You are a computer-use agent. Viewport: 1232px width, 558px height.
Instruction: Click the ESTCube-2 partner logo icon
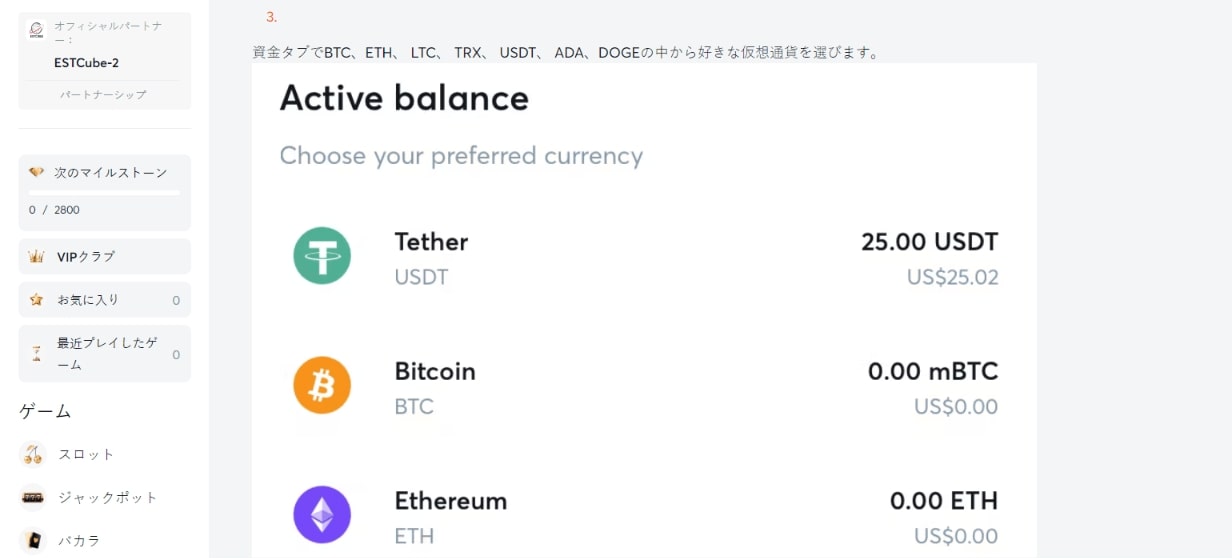pos(36,30)
